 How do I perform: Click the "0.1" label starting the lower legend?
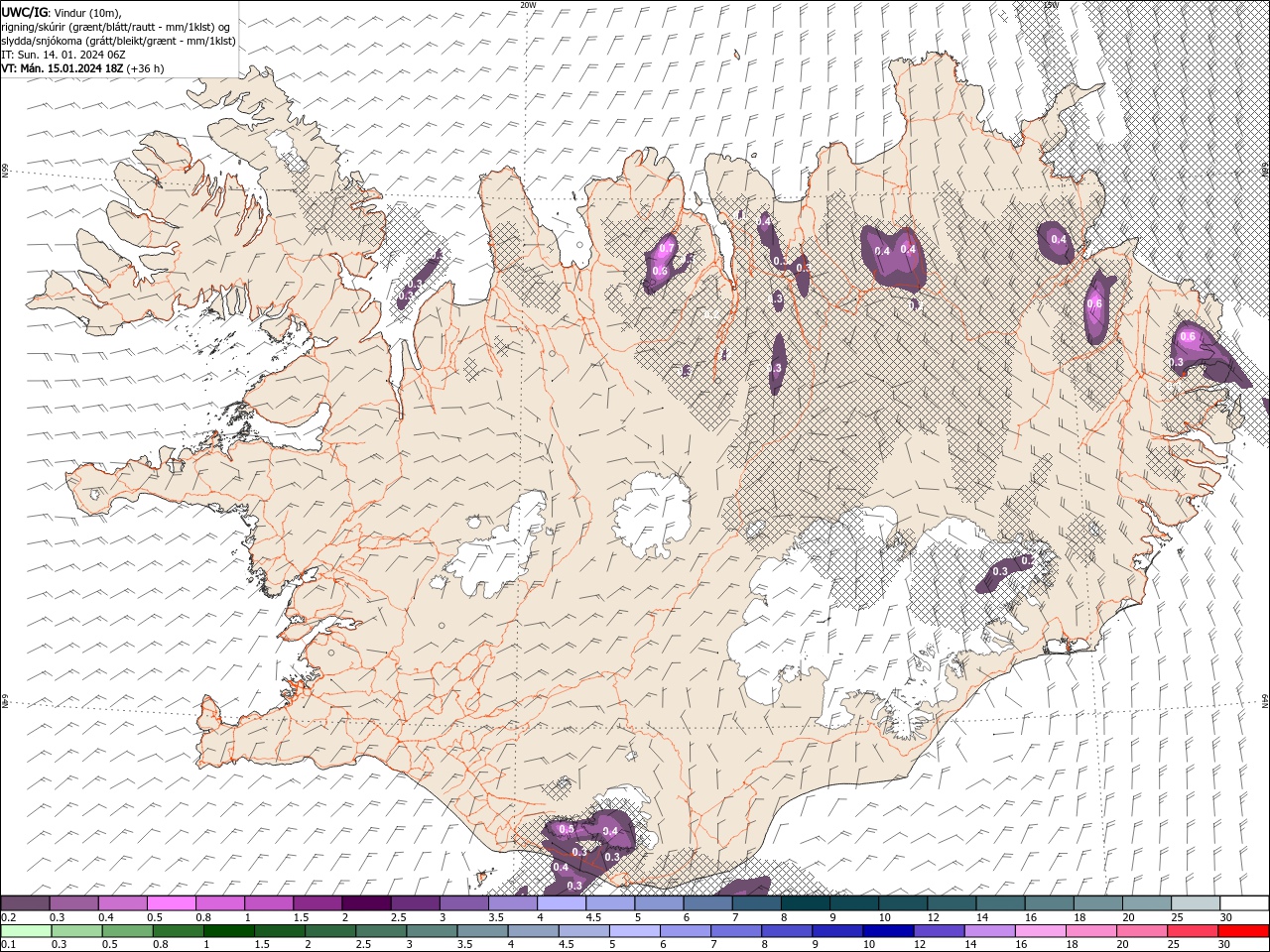8,944
